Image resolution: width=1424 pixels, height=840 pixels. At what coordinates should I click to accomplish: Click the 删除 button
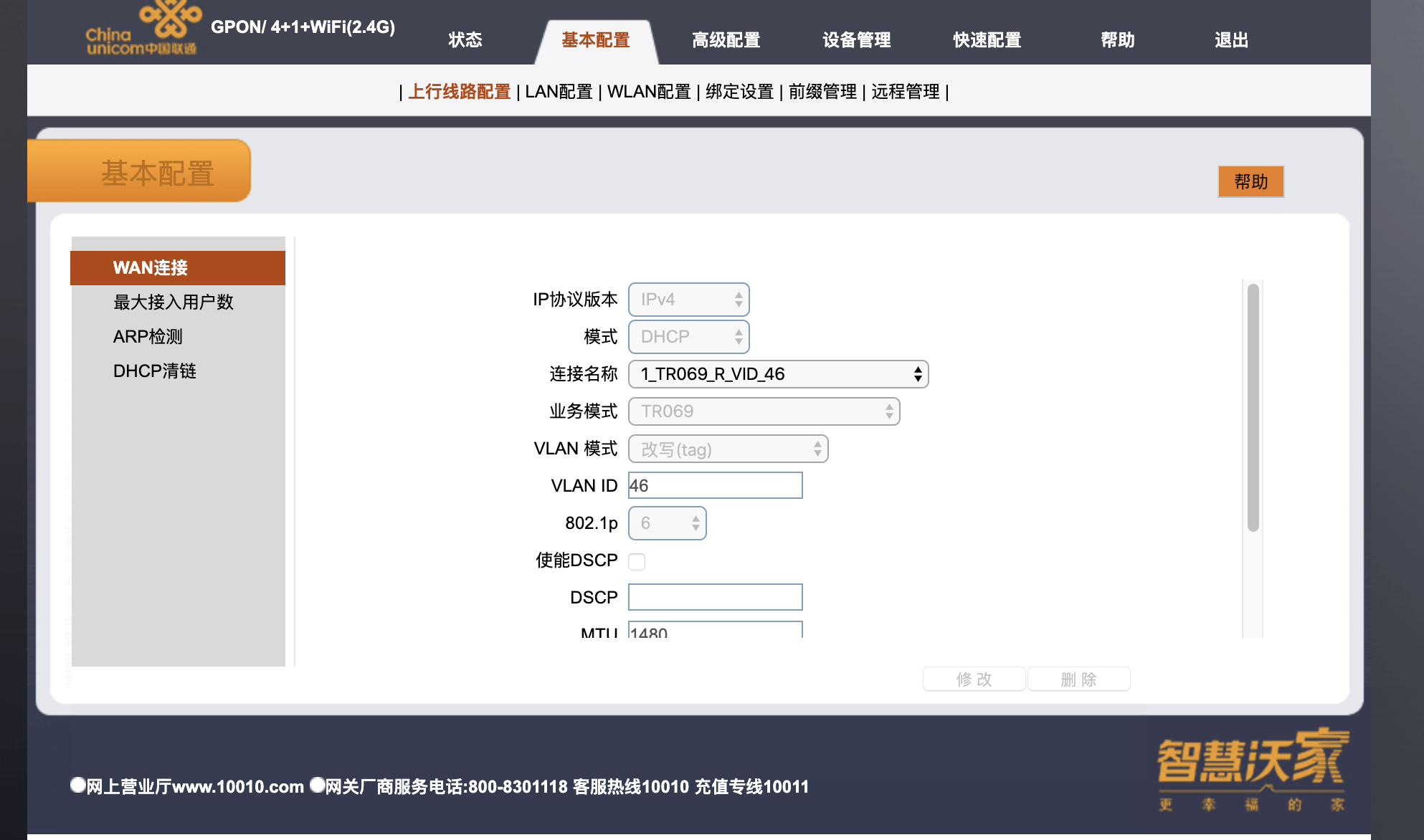(x=1079, y=679)
